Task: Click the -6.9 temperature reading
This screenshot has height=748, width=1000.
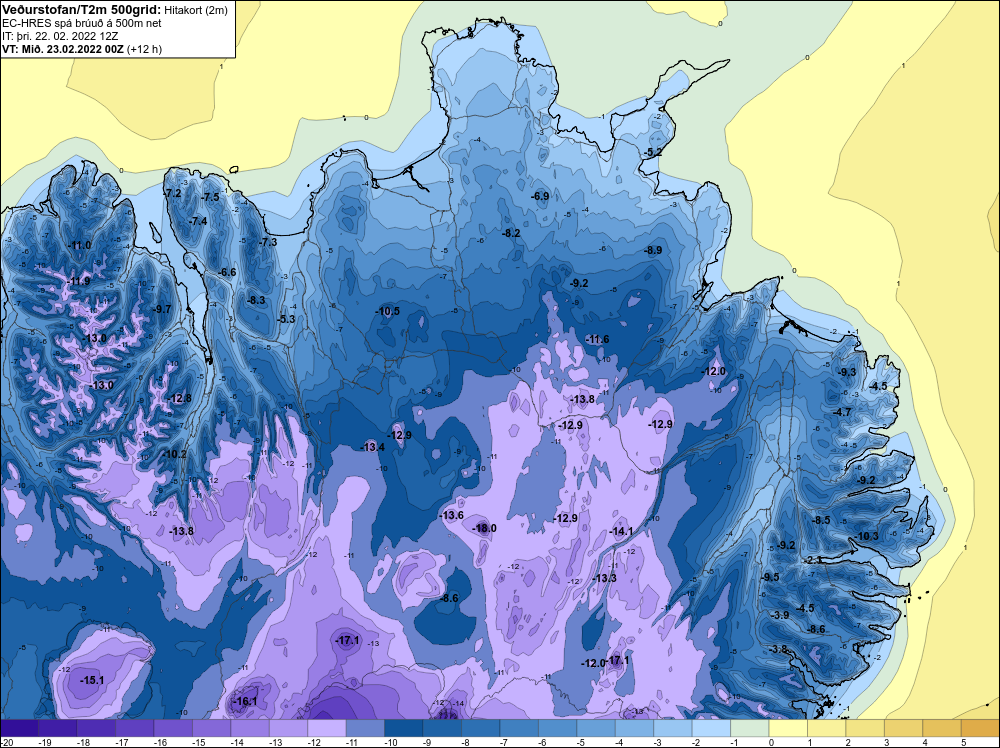Action: click(540, 196)
